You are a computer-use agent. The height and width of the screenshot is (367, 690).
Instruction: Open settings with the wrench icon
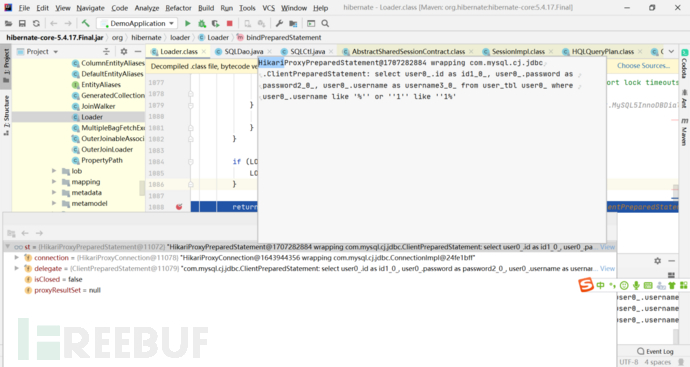click(279, 23)
